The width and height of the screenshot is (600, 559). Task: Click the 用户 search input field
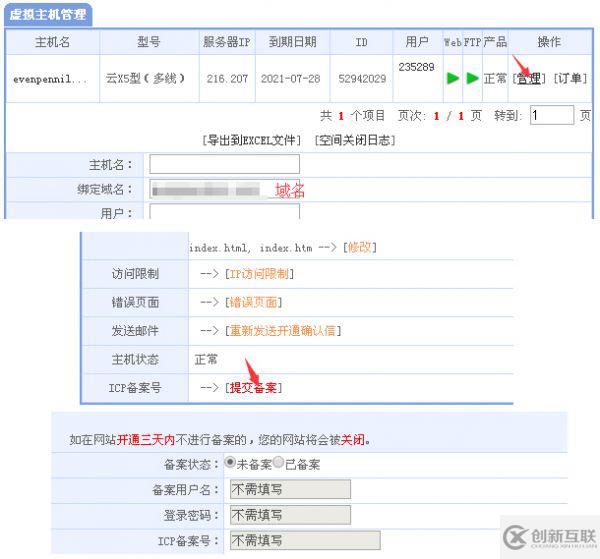[224, 212]
